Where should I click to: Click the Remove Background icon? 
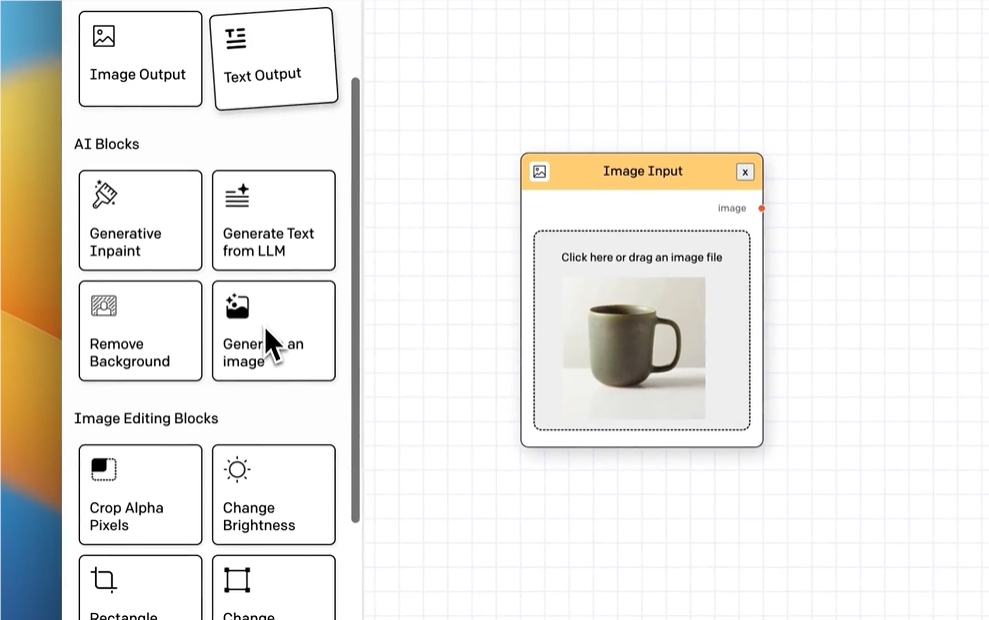coord(104,306)
